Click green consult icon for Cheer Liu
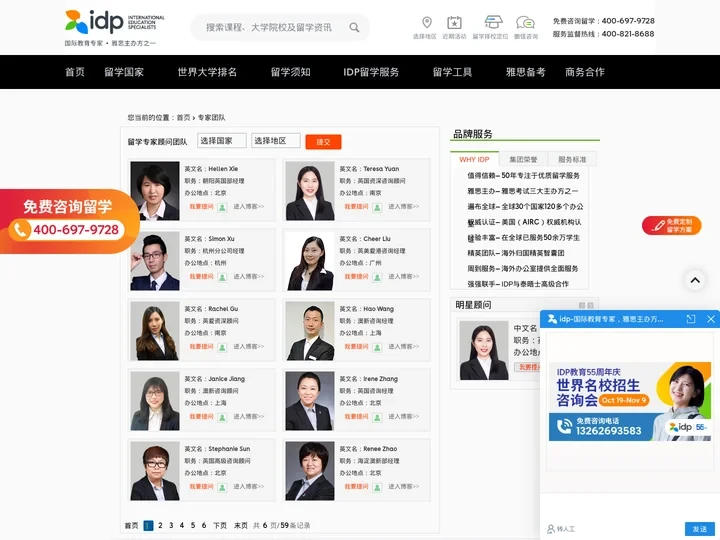 click(x=377, y=277)
